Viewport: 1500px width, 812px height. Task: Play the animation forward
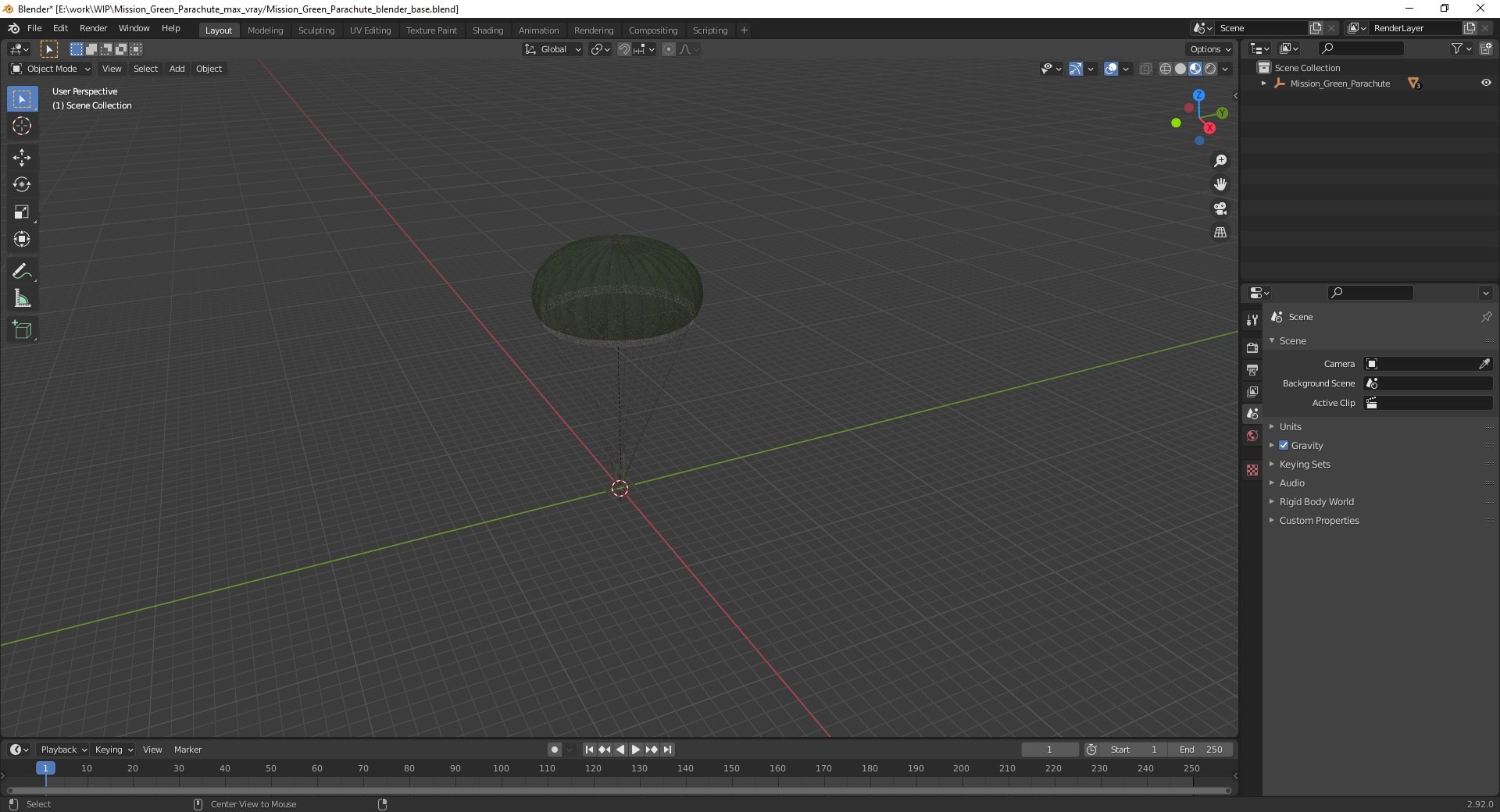point(636,750)
